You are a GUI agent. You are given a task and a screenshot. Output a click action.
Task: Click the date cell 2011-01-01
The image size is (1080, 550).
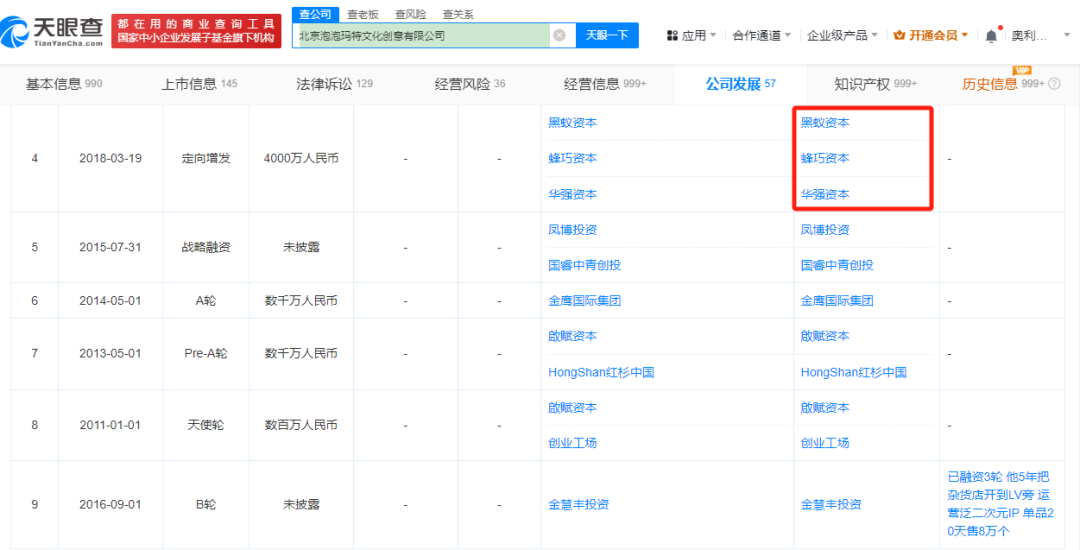pos(110,425)
